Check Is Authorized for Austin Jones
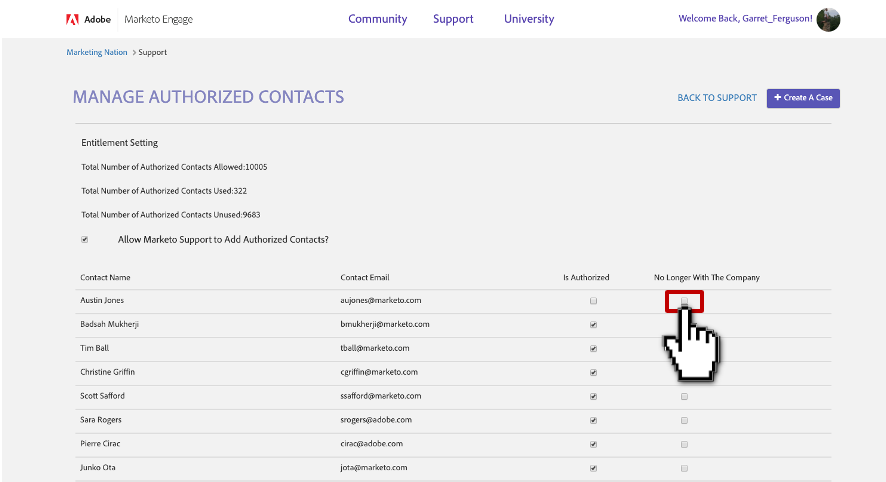The width and height of the screenshot is (886, 482). coord(593,301)
